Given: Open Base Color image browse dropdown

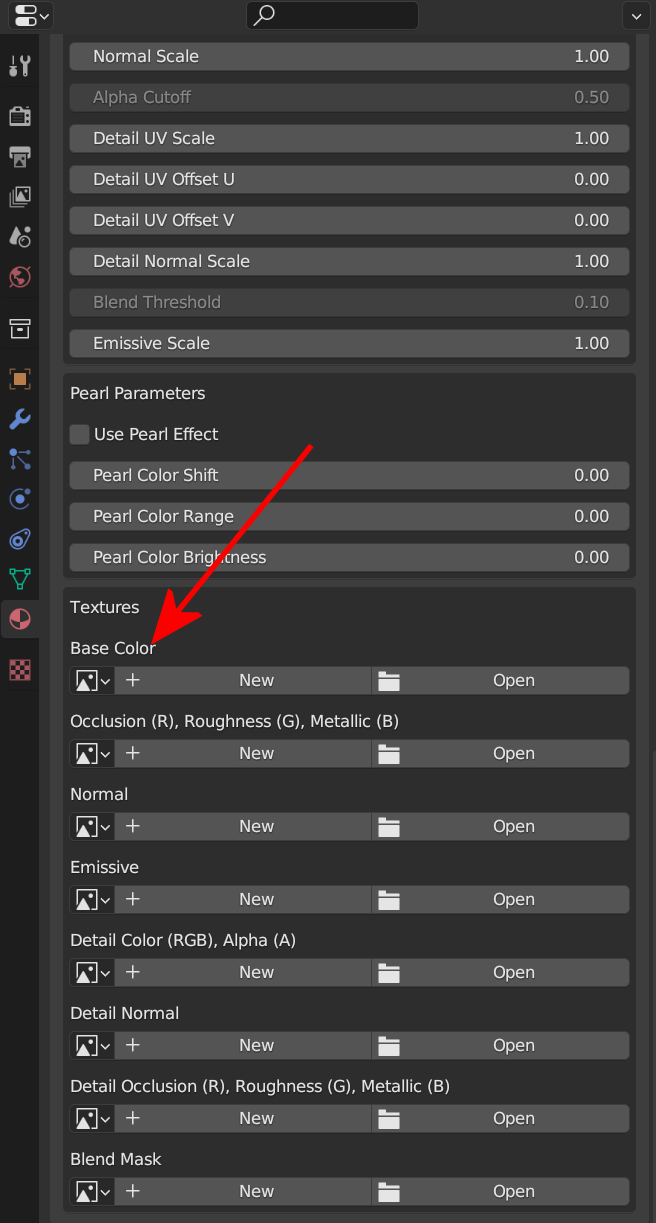Looking at the screenshot, I should 92,681.
